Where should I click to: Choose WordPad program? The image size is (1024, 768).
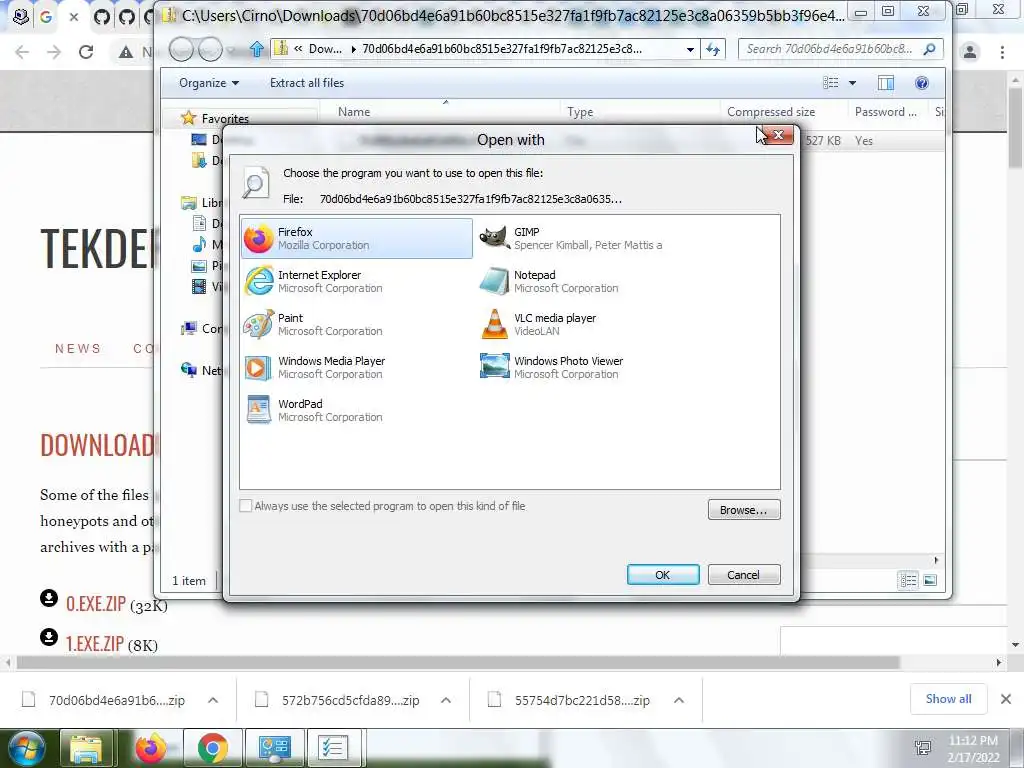coord(357,410)
